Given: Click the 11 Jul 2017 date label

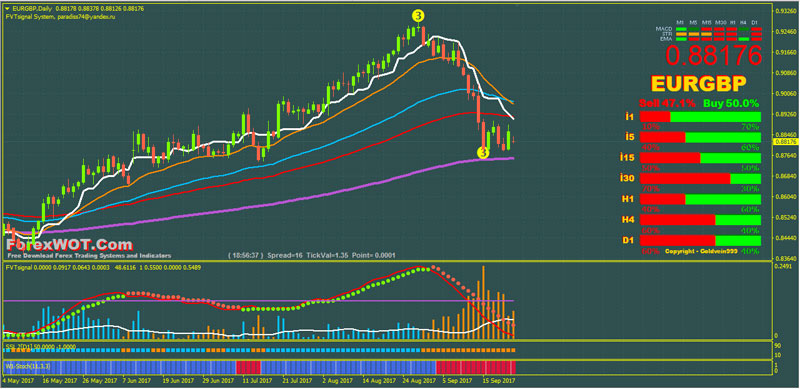Looking at the screenshot, I should 258,381.
